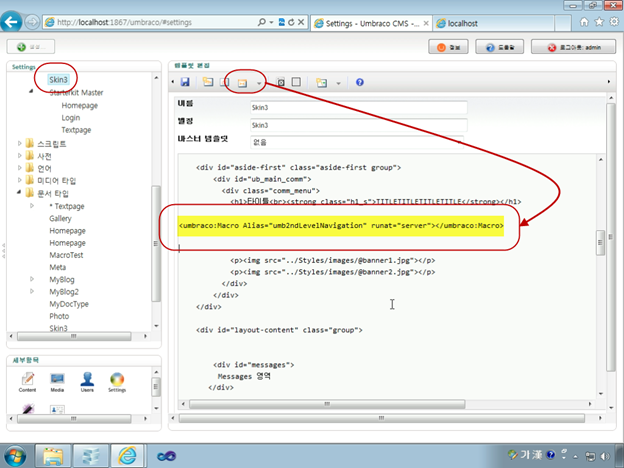This screenshot has width=624, height=468.
Task: Expand the 스크립트 folder
Action: point(20,143)
